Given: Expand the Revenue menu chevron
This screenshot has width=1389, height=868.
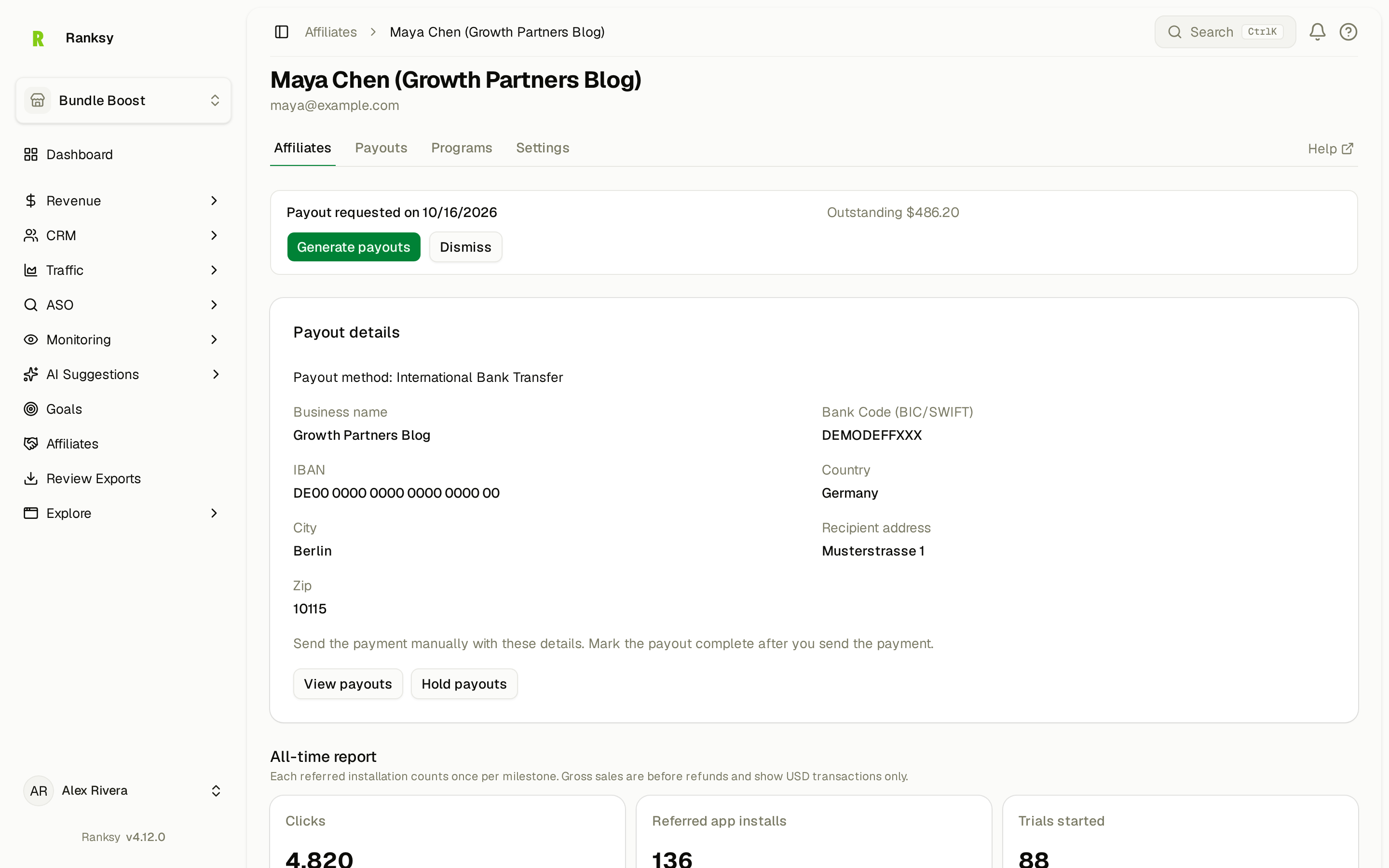Looking at the screenshot, I should coord(214,200).
